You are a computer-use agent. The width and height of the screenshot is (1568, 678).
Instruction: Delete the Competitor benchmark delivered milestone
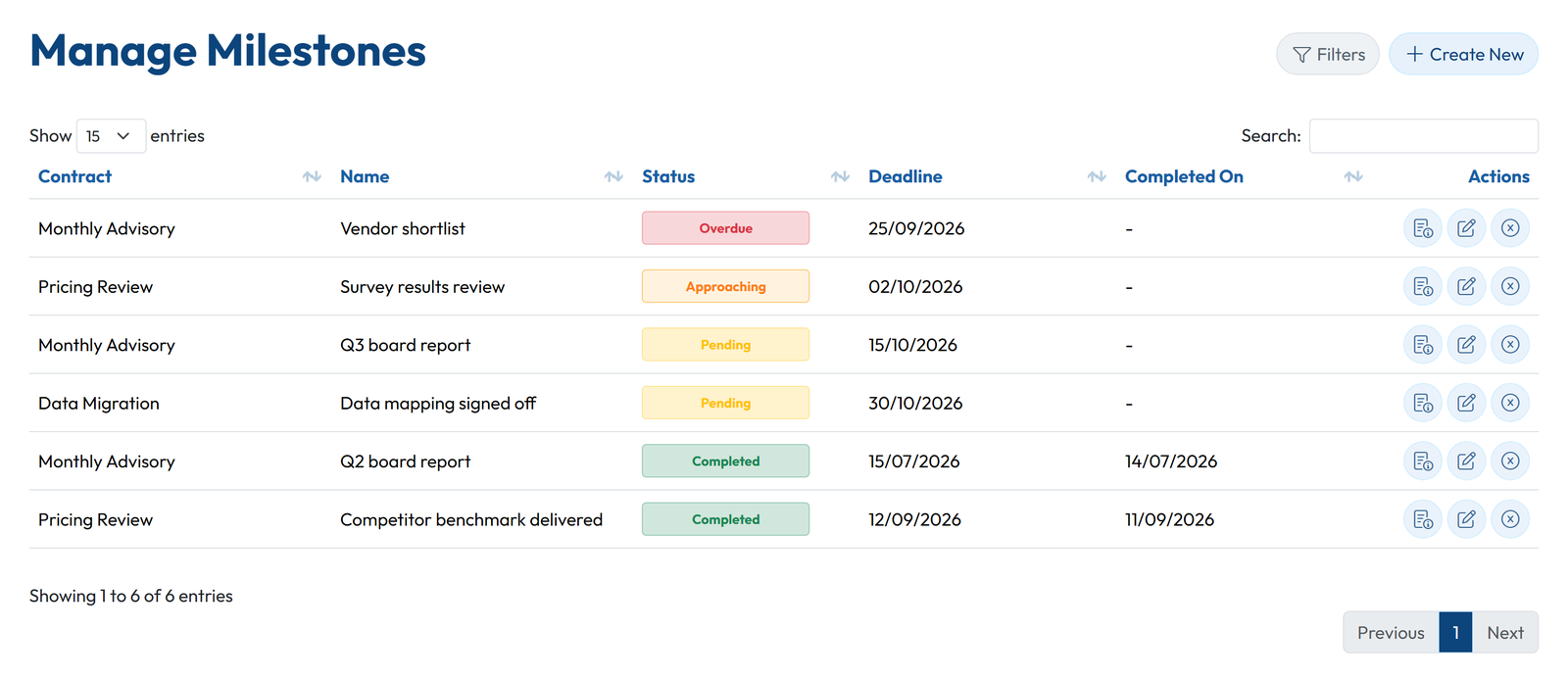pyautogui.click(x=1510, y=519)
